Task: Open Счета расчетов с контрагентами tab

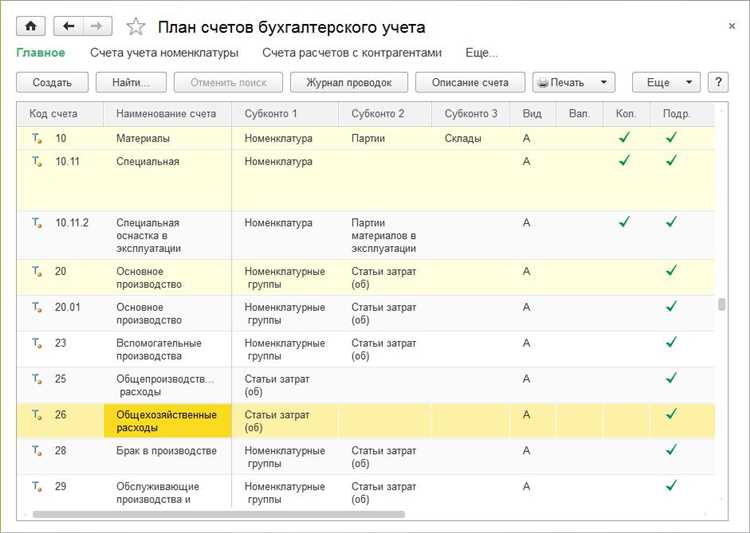Action: click(351, 53)
